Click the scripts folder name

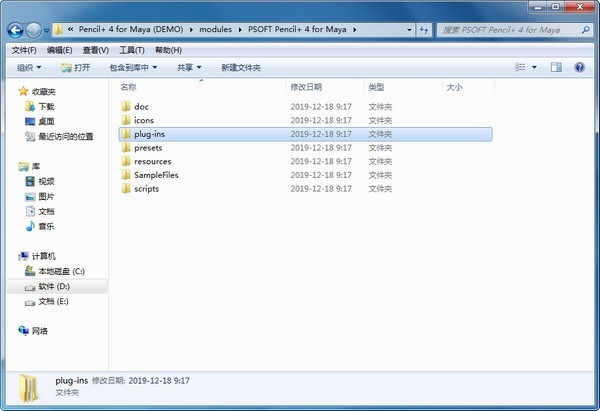146,189
